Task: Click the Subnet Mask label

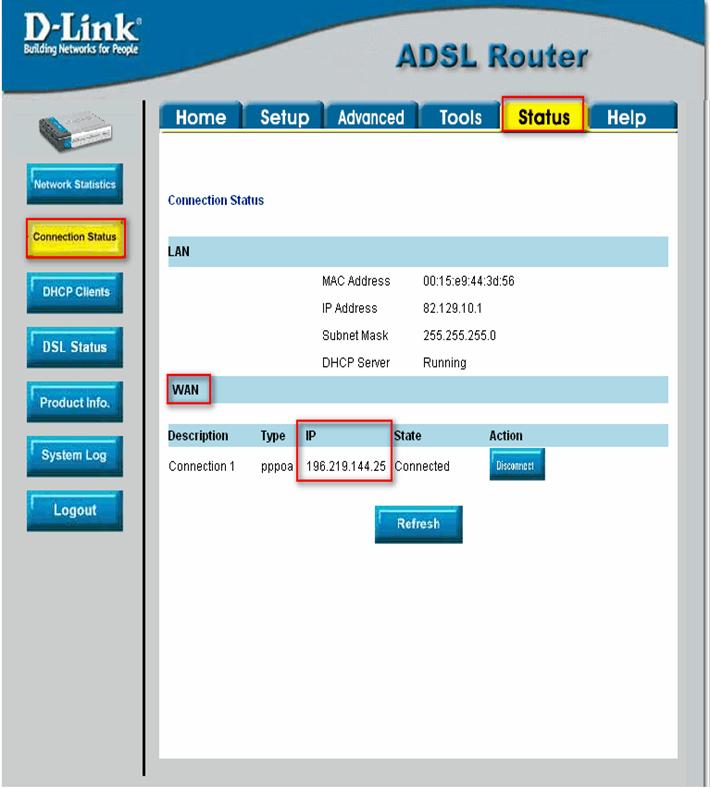Action: coord(355,335)
